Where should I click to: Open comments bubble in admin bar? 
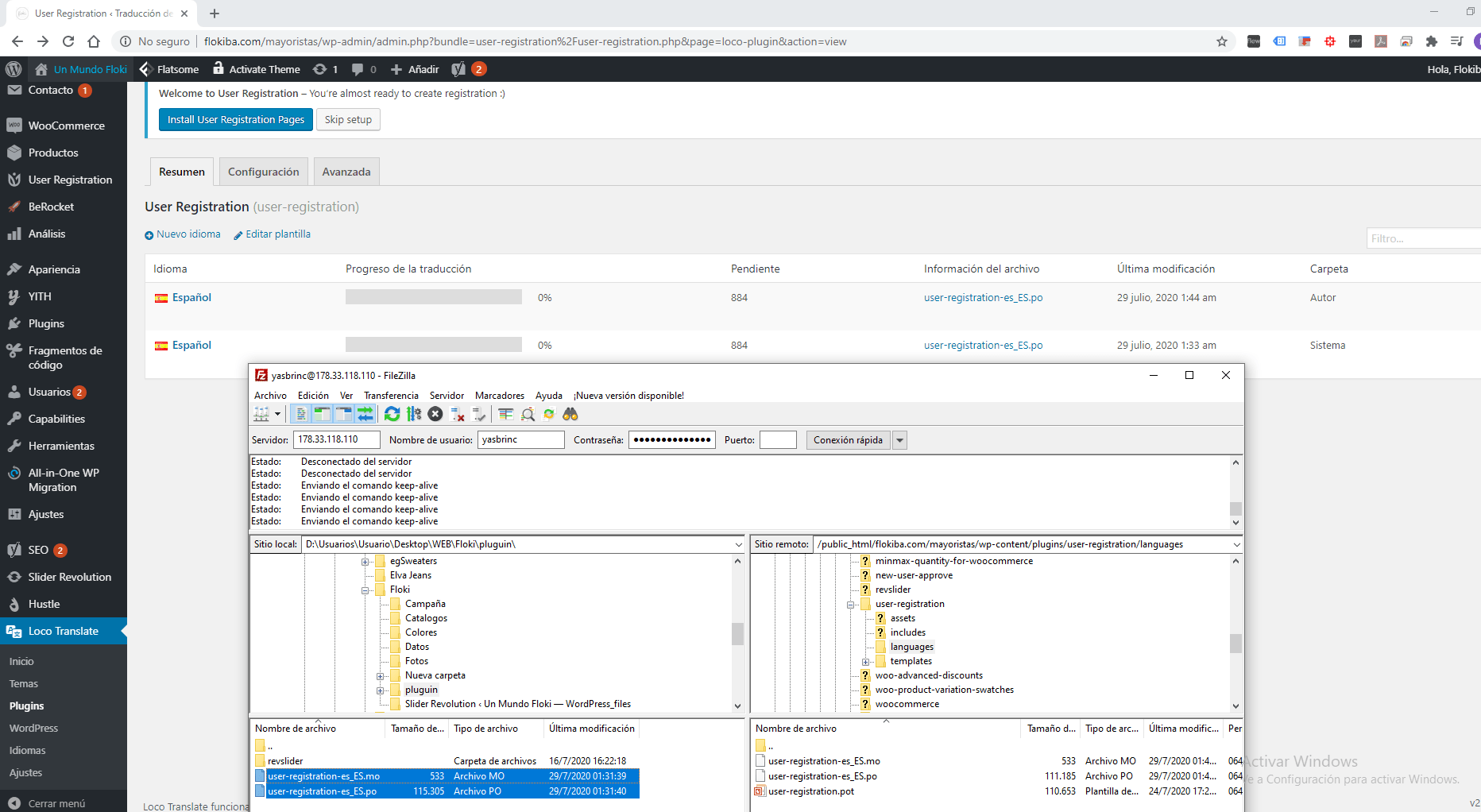(x=364, y=69)
